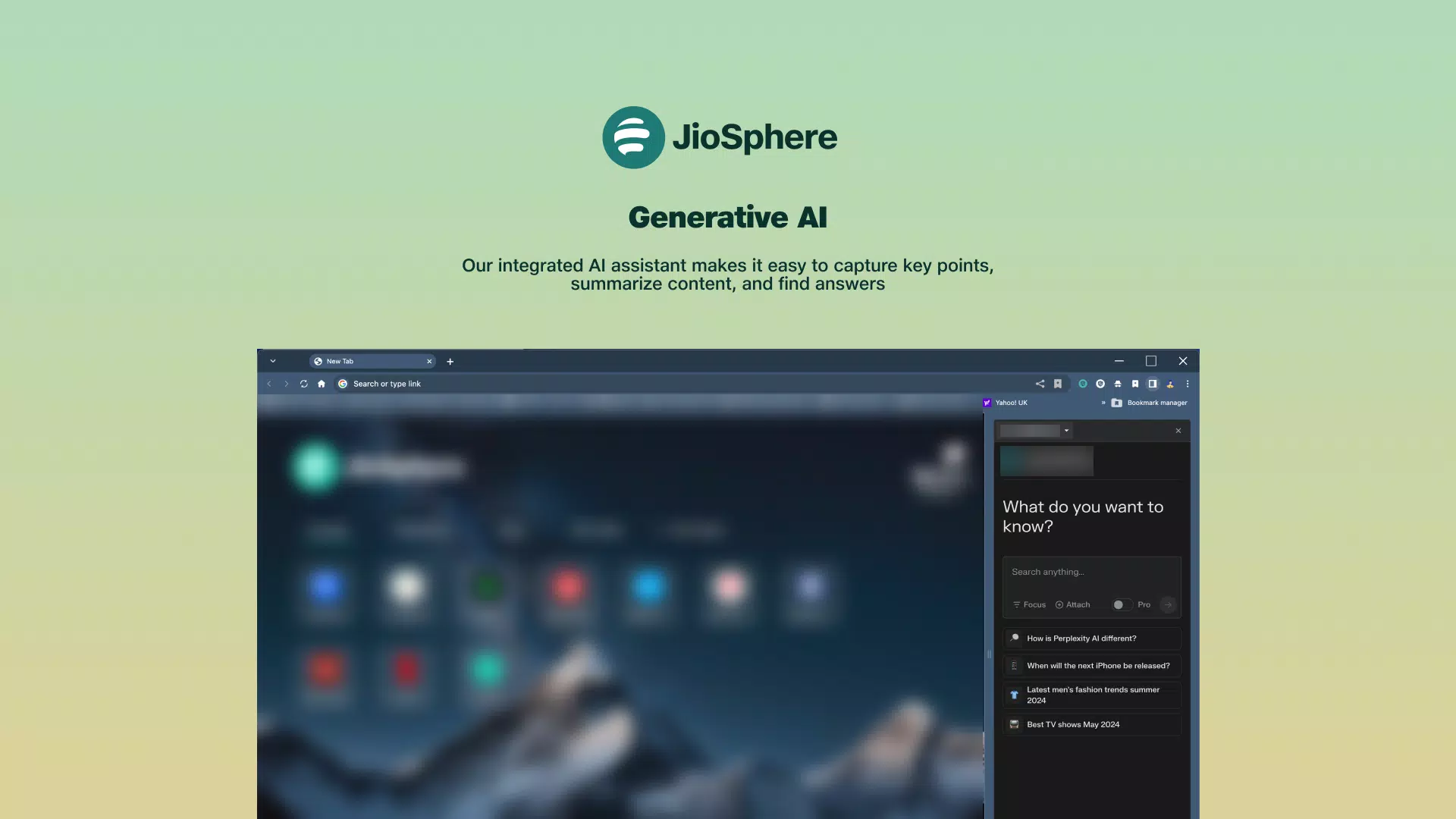The width and height of the screenshot is (1456, 819).
Task: Click the 'What do you want to know?' heading
Action: coord(1083,516)
